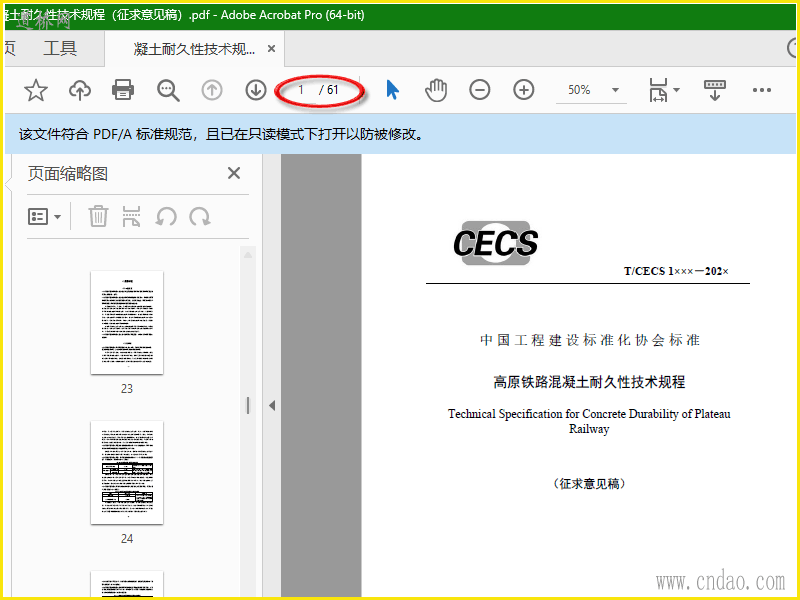Go to next page arrow
This screenshot has height=600, width=800.
click(x=256, y=90)
